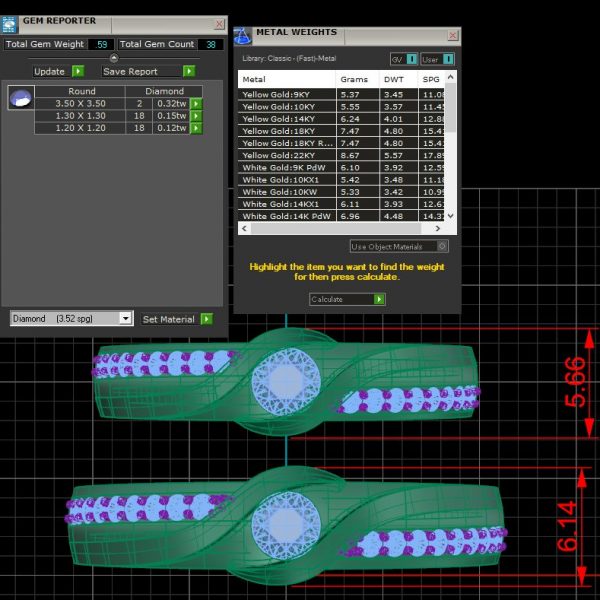The height and width of the screenshot is (600, 600).
Task: Click the 1.30 X 1.30 gem size cell
Action: pyautogui.click(x=80, y=116)
